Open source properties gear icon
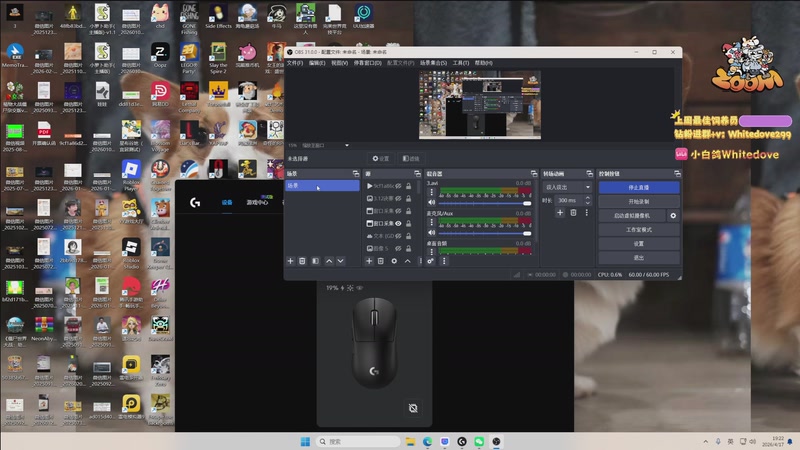Viewport: 800px width, 450px height. (393, 261)
